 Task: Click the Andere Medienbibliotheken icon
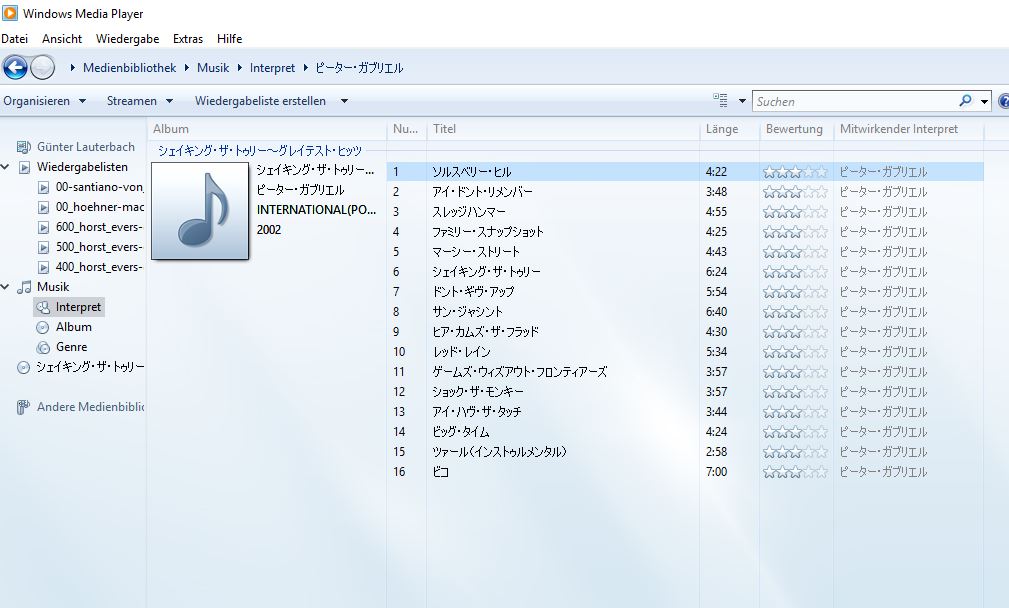pyautogui.click(x=23, y=407)
